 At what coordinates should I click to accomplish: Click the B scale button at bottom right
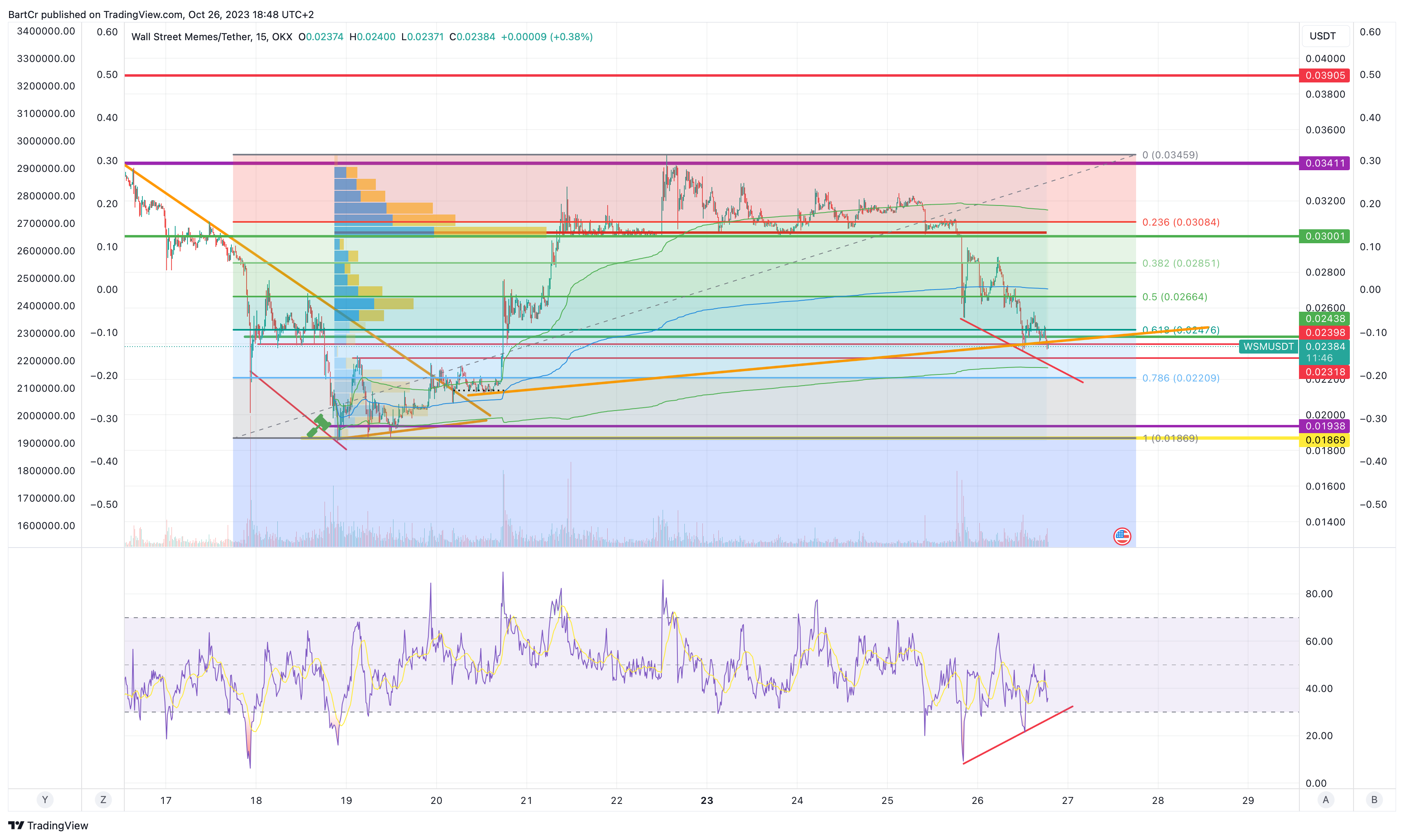pos(1374,800)
